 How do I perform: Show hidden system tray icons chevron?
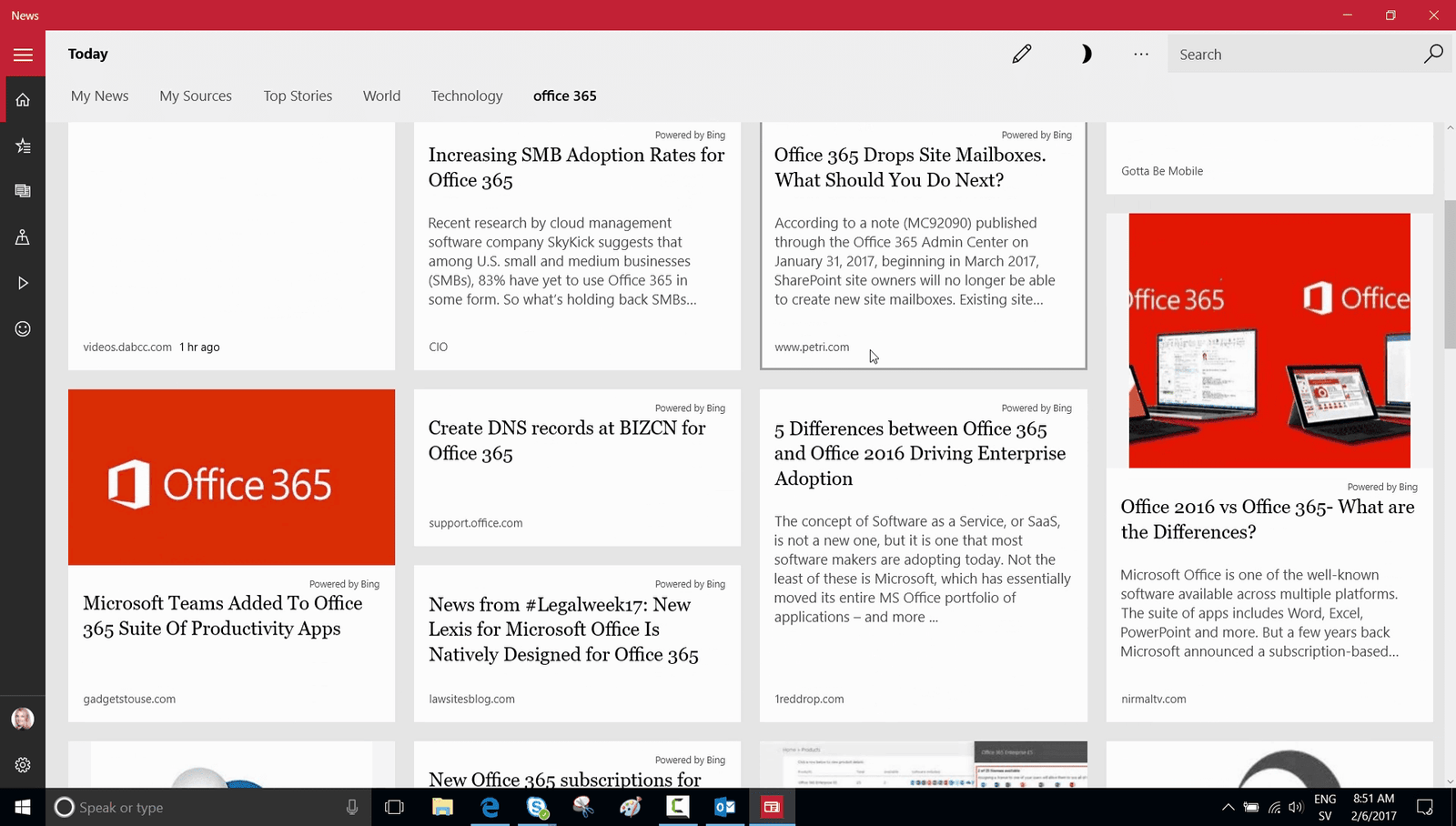pyautogui.click(x=1228, y=807)
